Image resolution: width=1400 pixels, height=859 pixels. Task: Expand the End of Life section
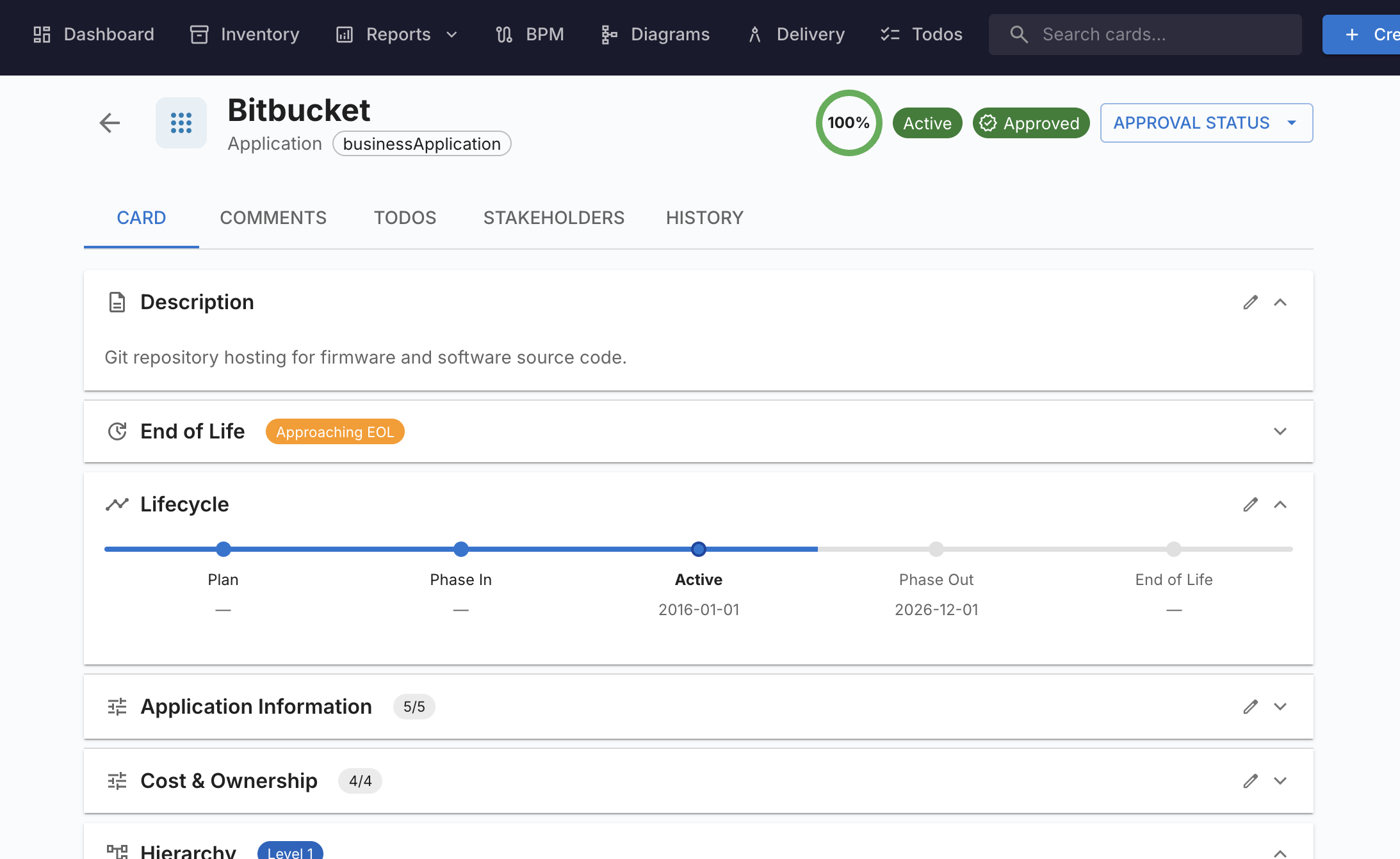(1280, 431)
